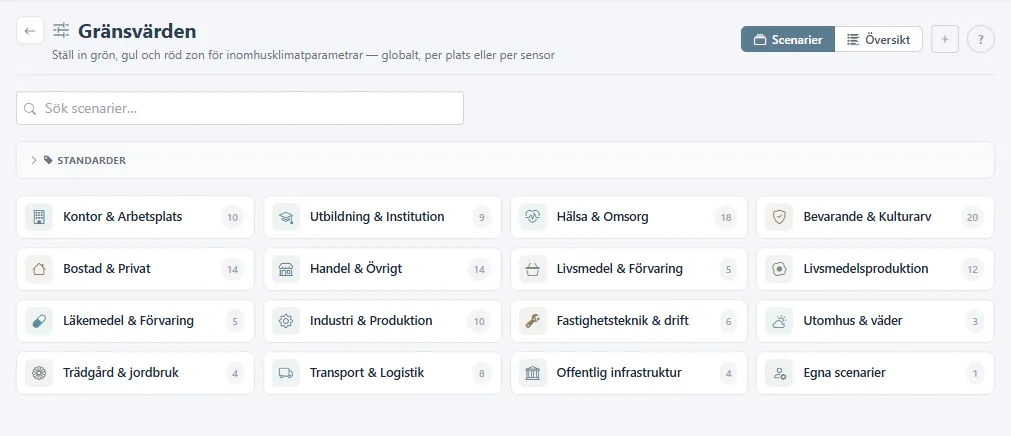Expand the STANDARDER section chevron
The height and width of the screenshot is (436, 1011).
34,160
